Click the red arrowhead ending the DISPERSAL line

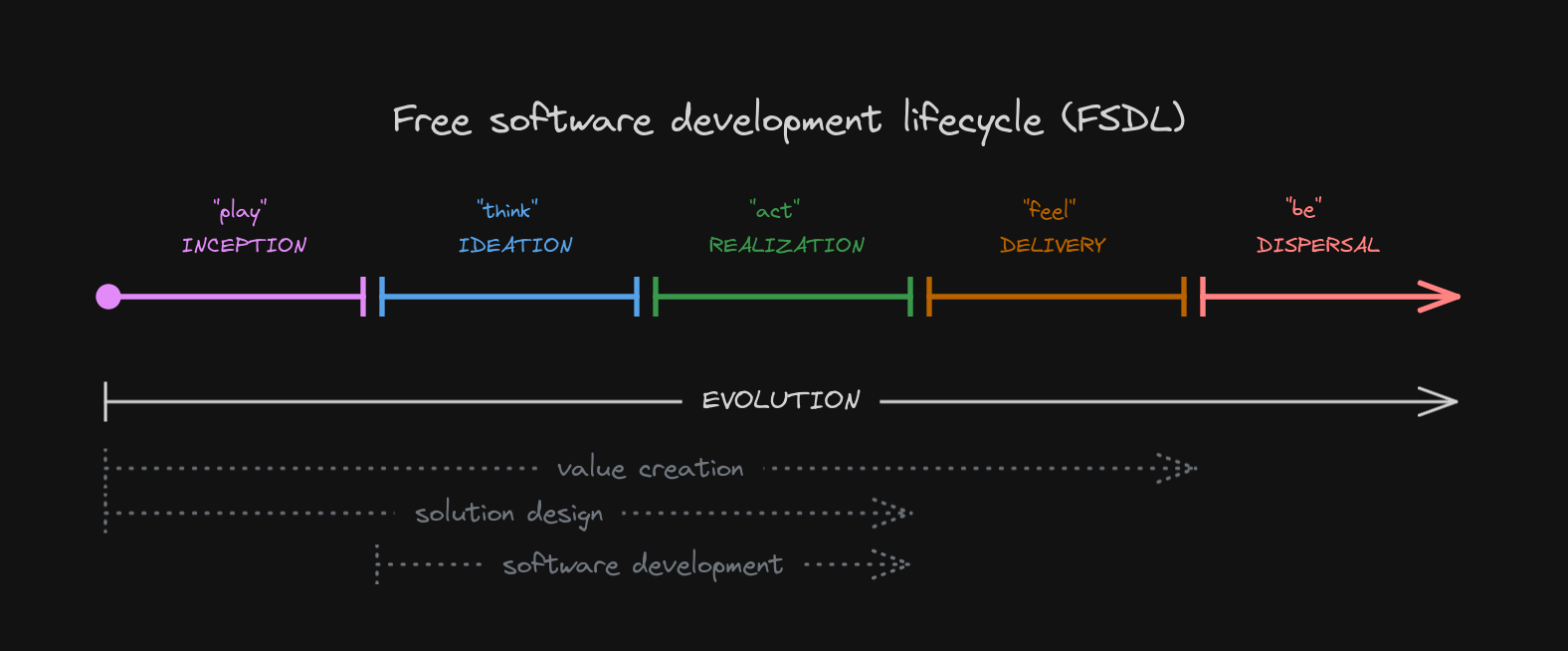[1439, 297]
